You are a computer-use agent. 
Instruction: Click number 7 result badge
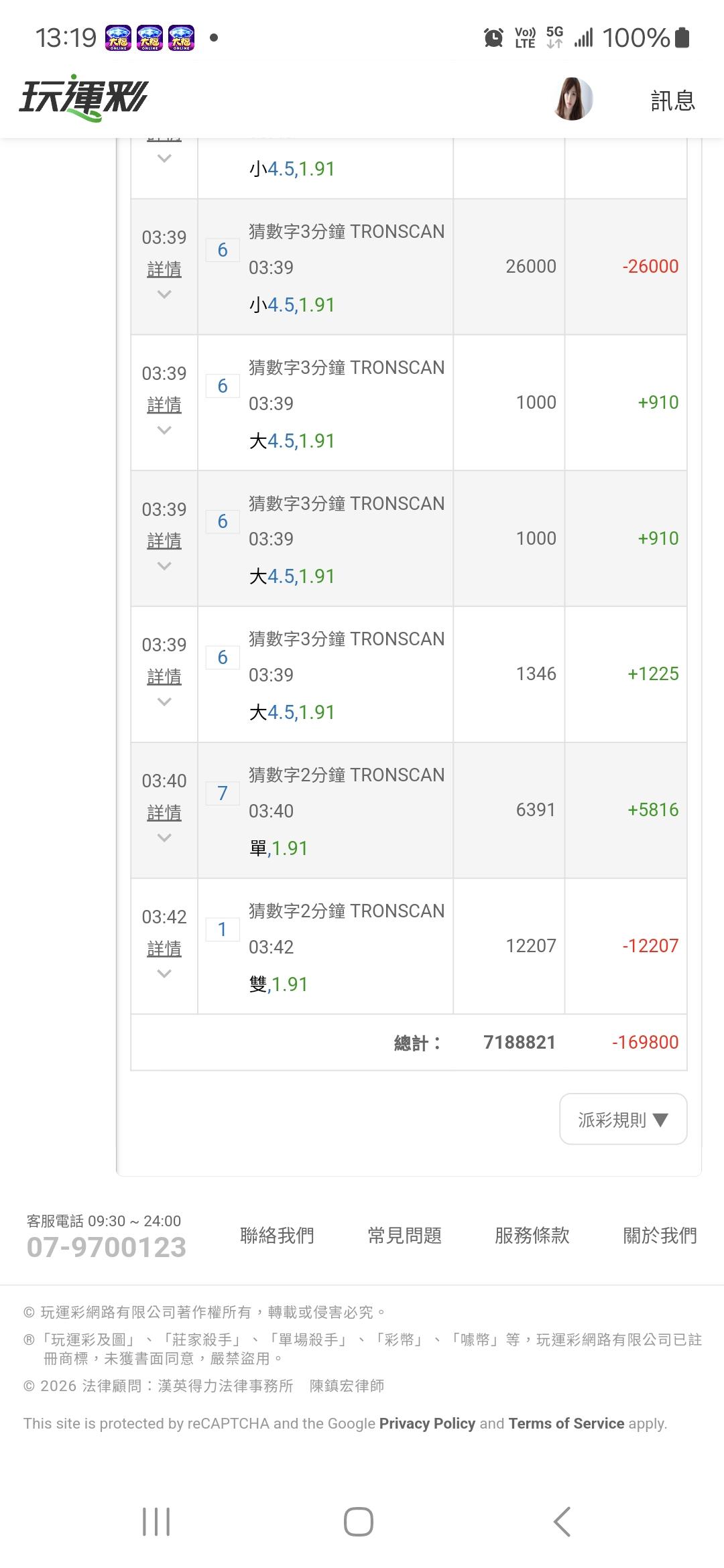point(223,793)
